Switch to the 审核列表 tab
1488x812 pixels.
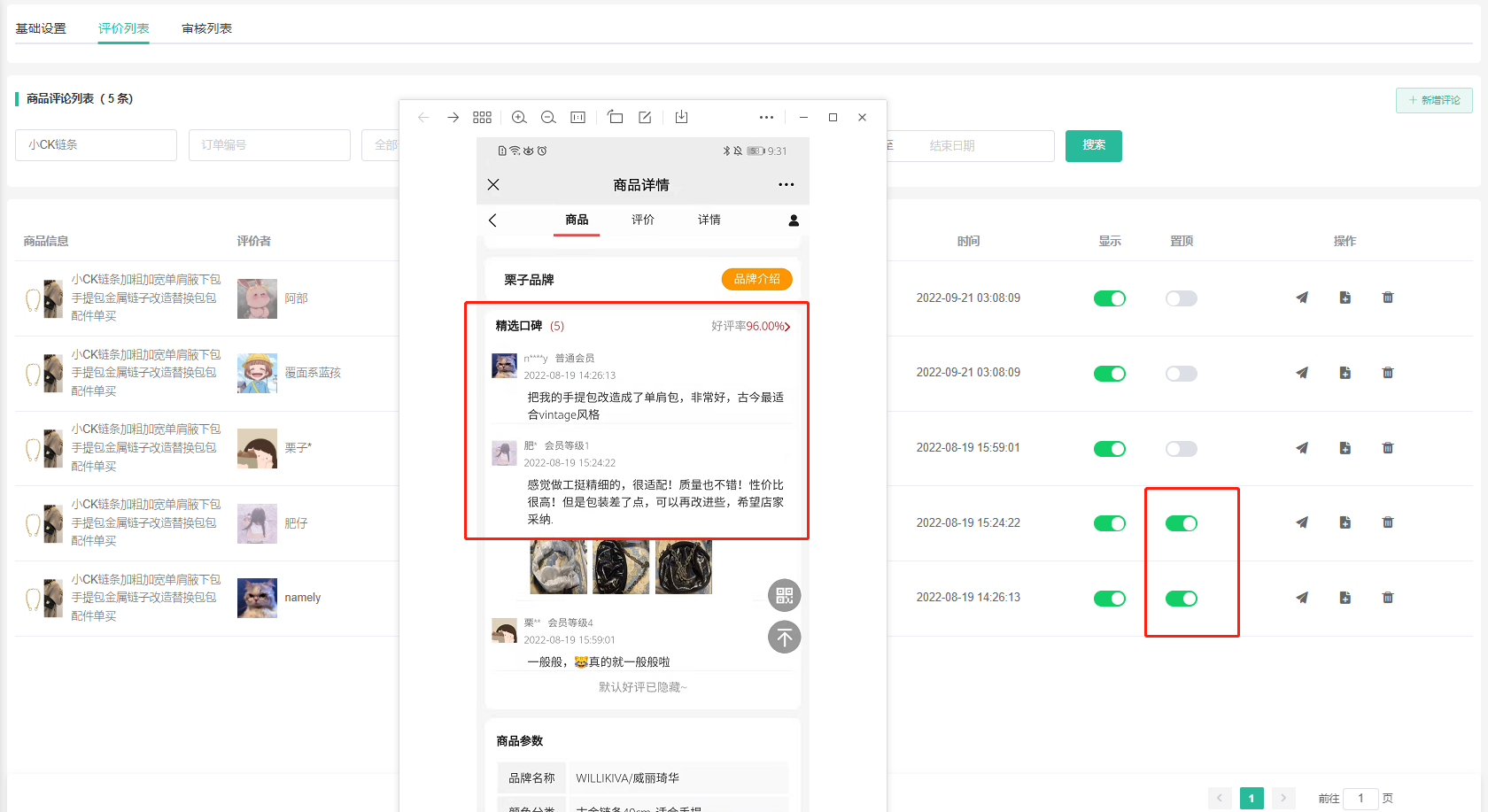point(206,28)
